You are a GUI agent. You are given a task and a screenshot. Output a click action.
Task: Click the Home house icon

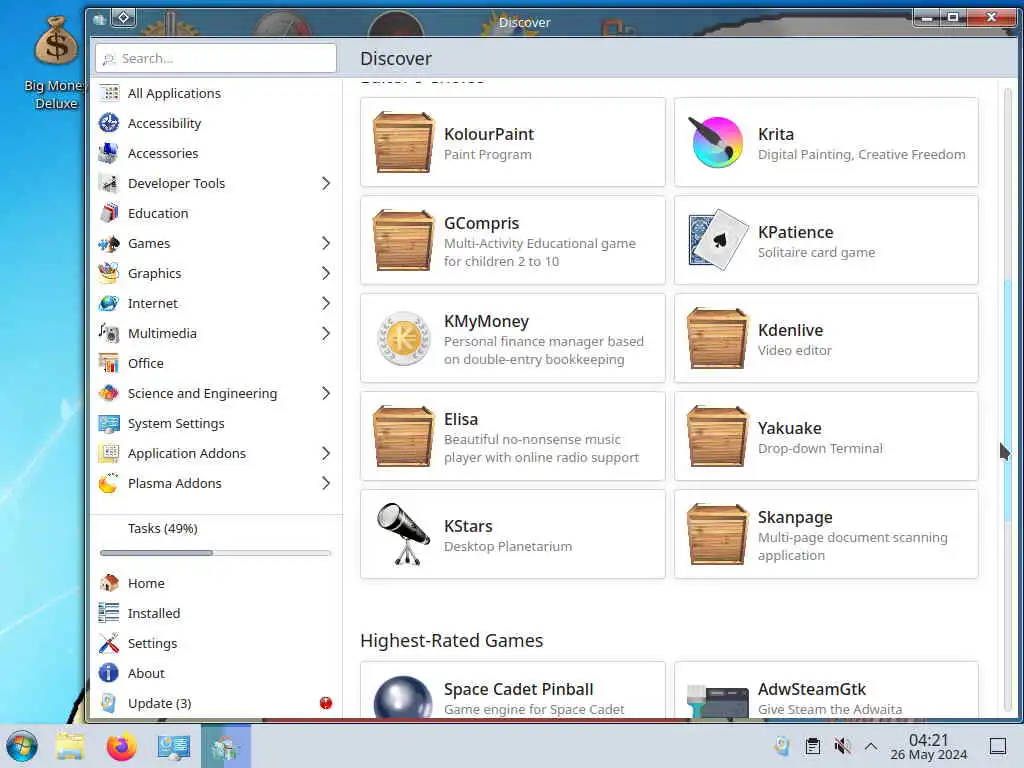pyautogui.click(x=109, y=583)
